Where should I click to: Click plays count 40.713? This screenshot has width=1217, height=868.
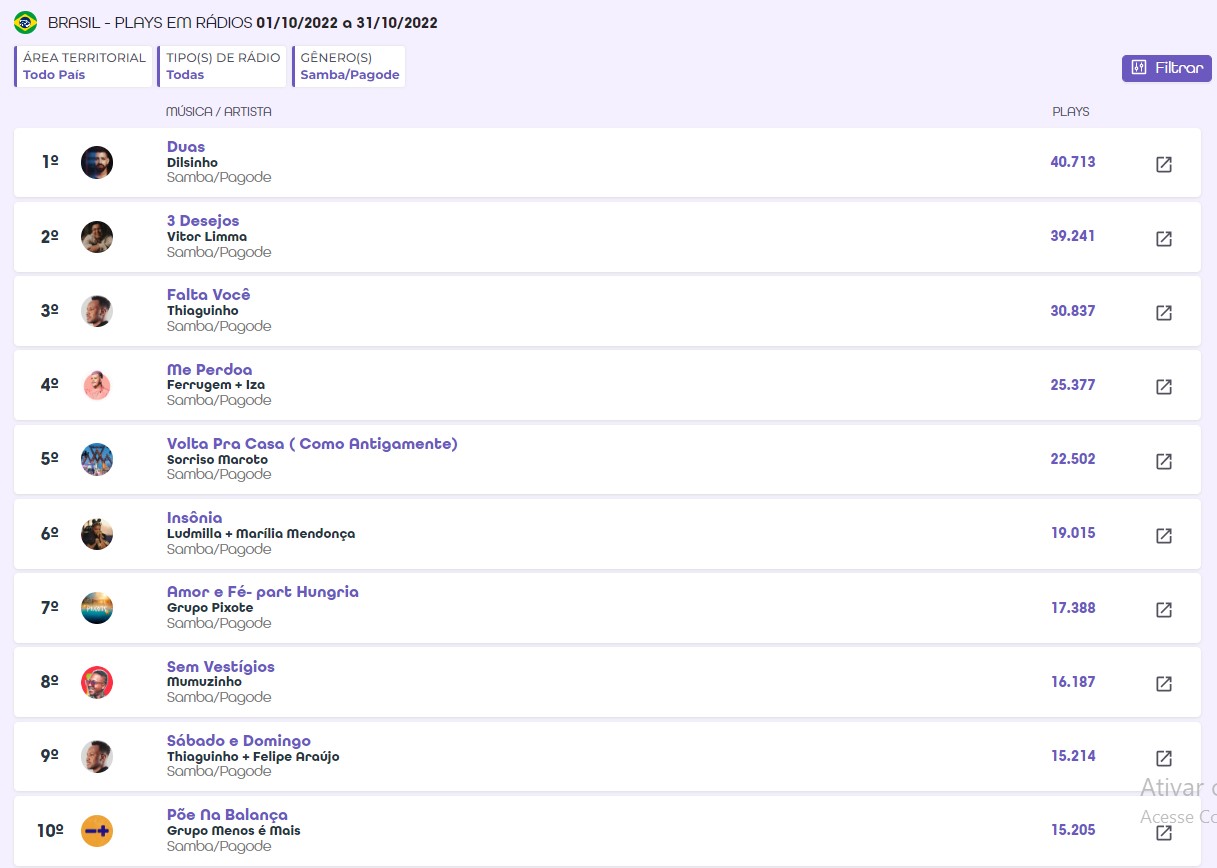(1073, 162)
